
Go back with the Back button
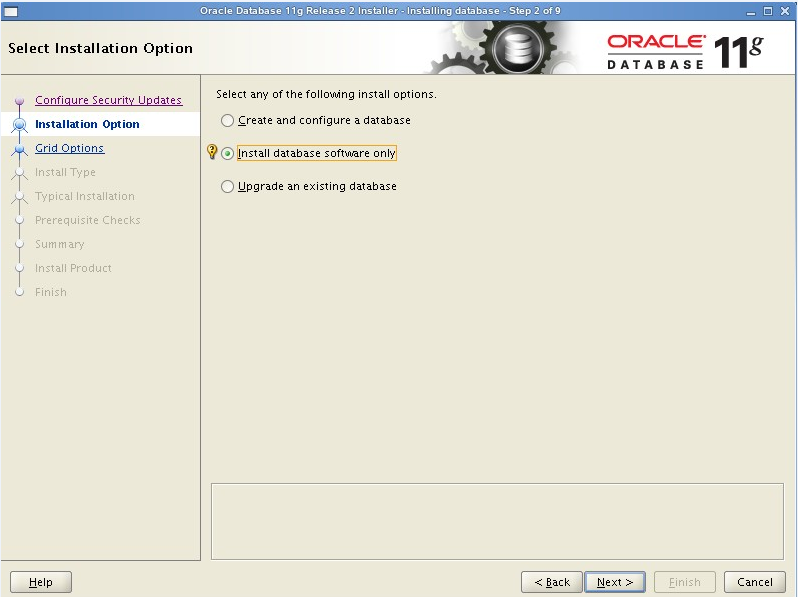point(551,582)
